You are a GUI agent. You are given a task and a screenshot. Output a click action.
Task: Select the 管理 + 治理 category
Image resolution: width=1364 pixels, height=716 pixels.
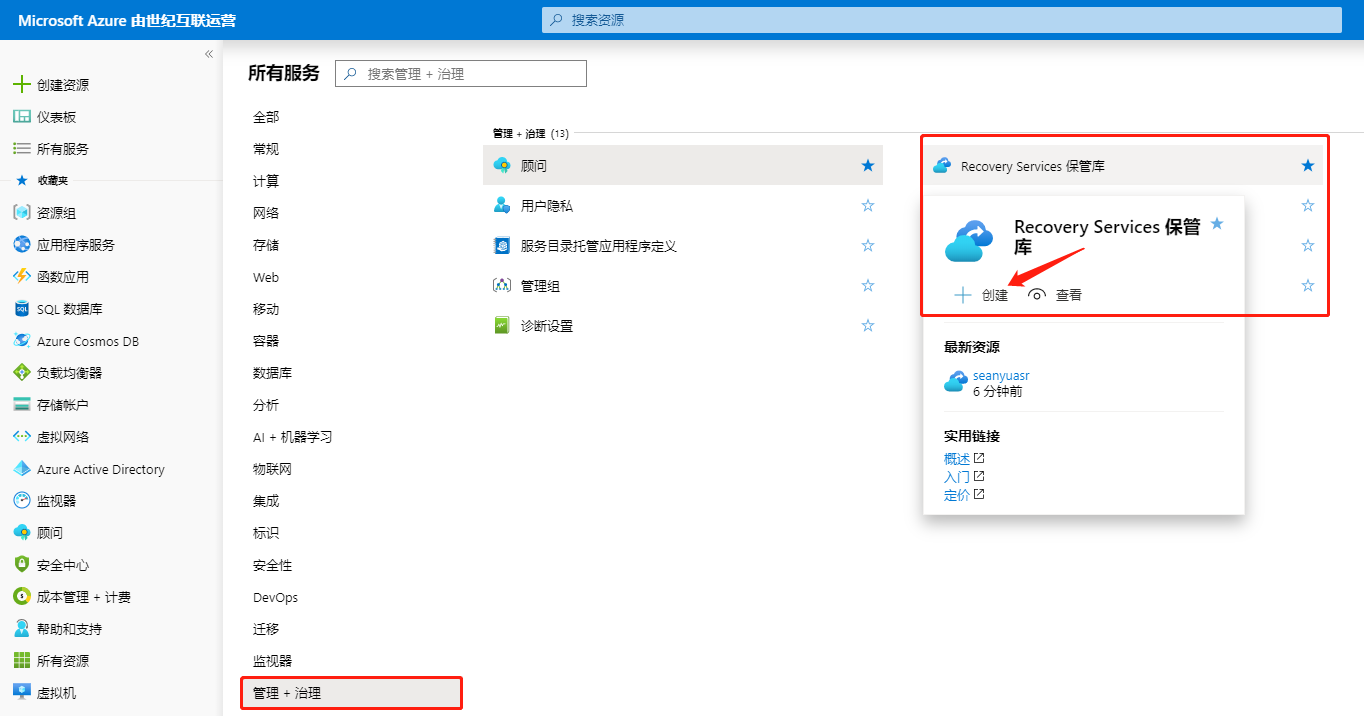(351, 692)
